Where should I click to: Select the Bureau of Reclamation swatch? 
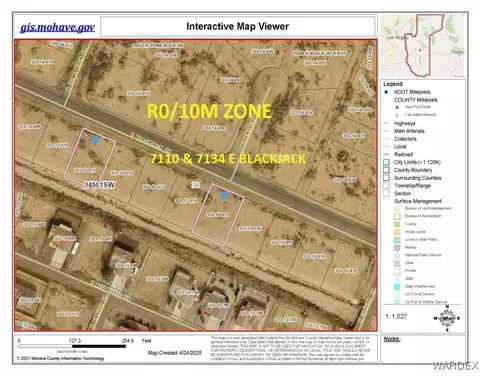coord(397,216)
